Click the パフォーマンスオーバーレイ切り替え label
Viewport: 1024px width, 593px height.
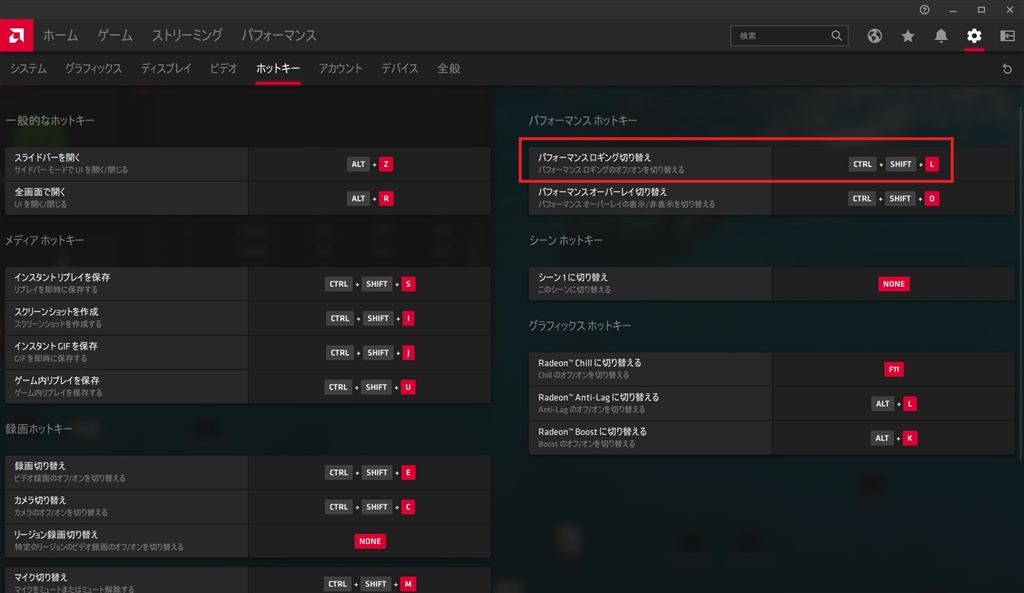coord(602,192)
